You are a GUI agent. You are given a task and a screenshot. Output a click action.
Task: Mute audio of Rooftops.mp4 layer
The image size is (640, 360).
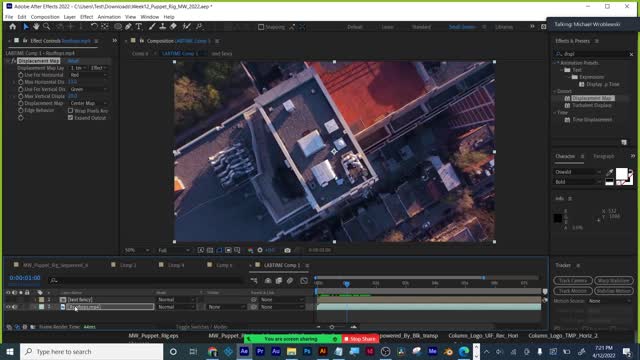pos(15,307)
